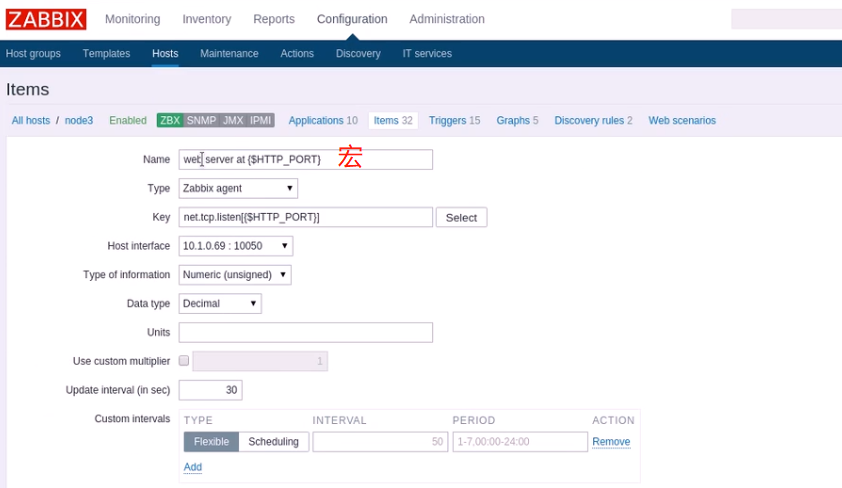The image size is (842, 488).
Task: Go to Host groups submenu
Action: pos(33,53)
